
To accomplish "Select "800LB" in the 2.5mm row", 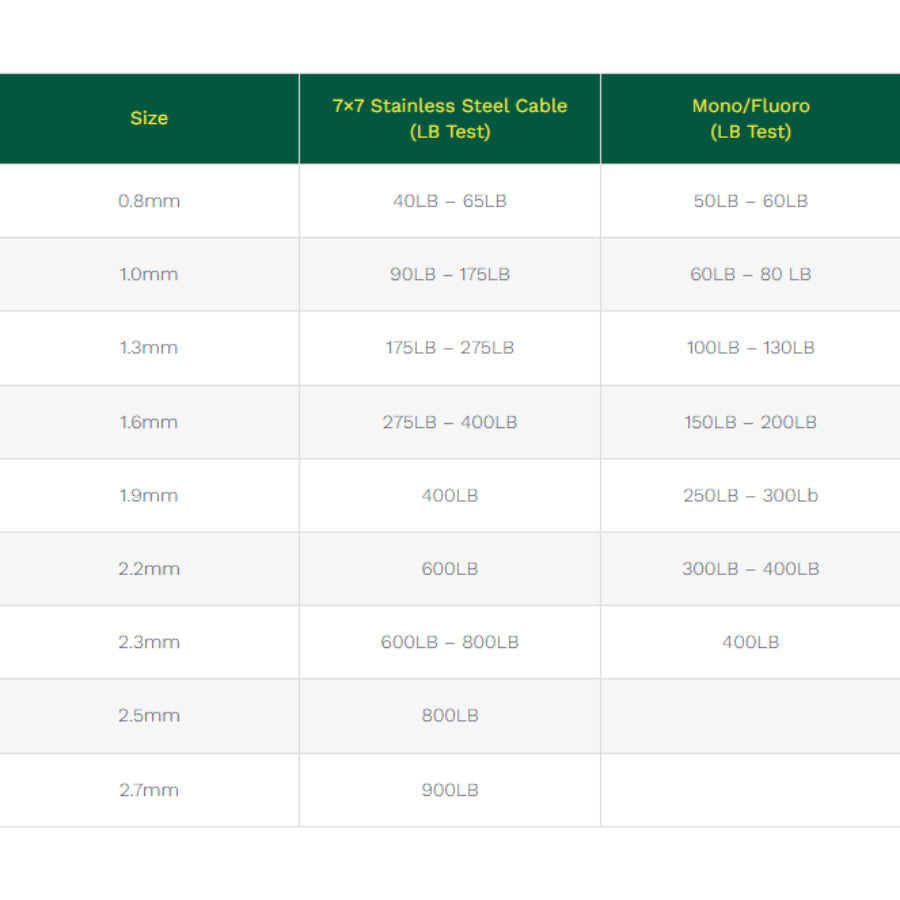I will click(450, 716).
